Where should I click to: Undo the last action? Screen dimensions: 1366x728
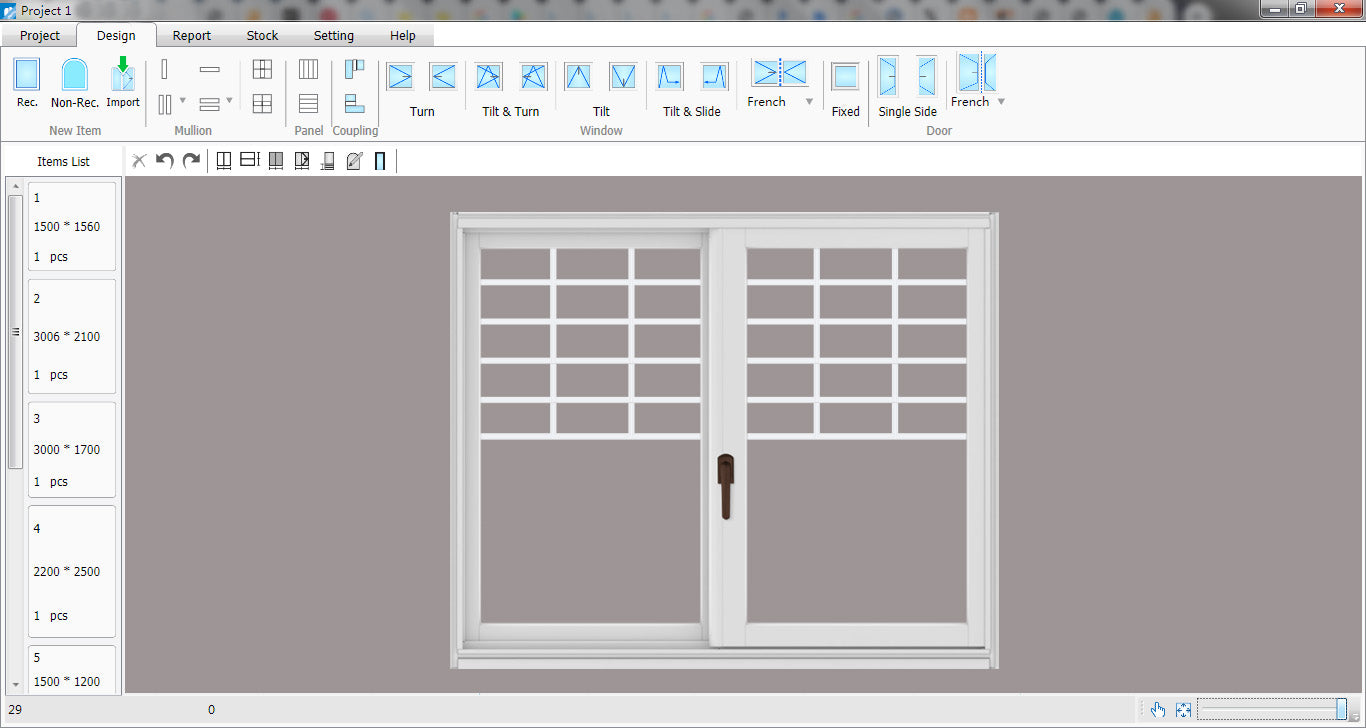click(x=165, y=160)
